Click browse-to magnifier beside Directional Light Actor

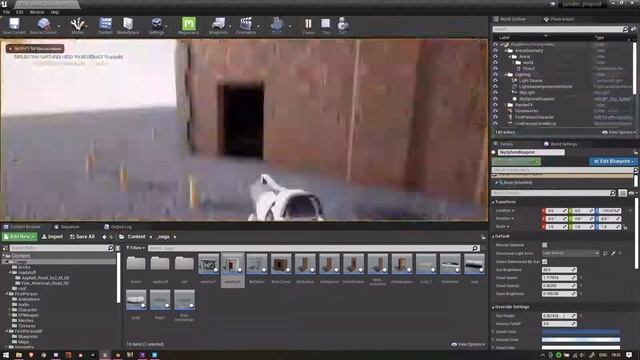click(x=605, y=253)
